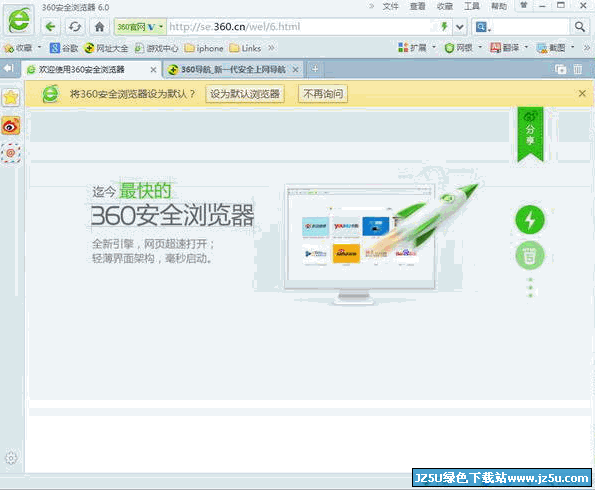Open the 游戏中心 bookmark
This screenshot has height=490, width=595.
pyautogui.click(x=156, y=48)
